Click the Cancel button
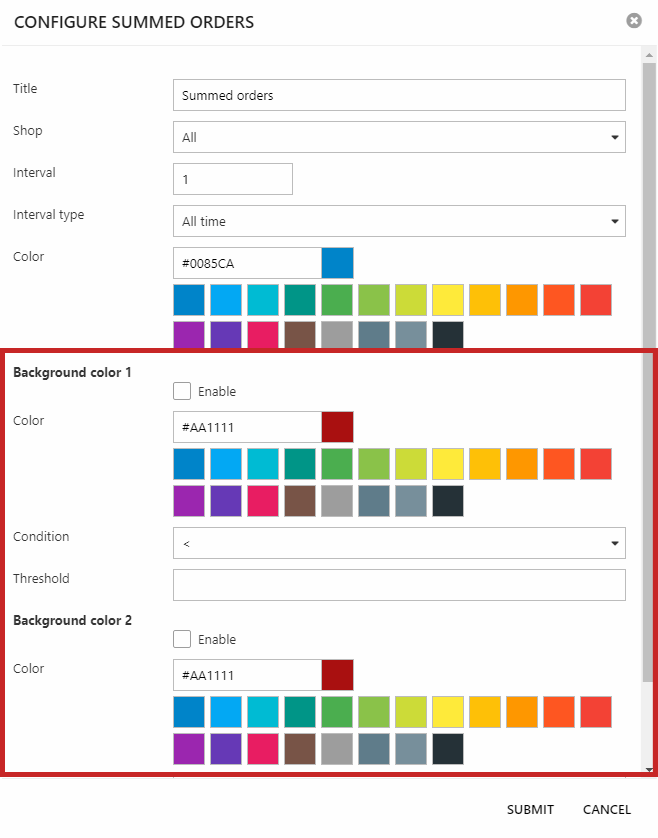This screenshot has width=658, height=838. [607, 809]
